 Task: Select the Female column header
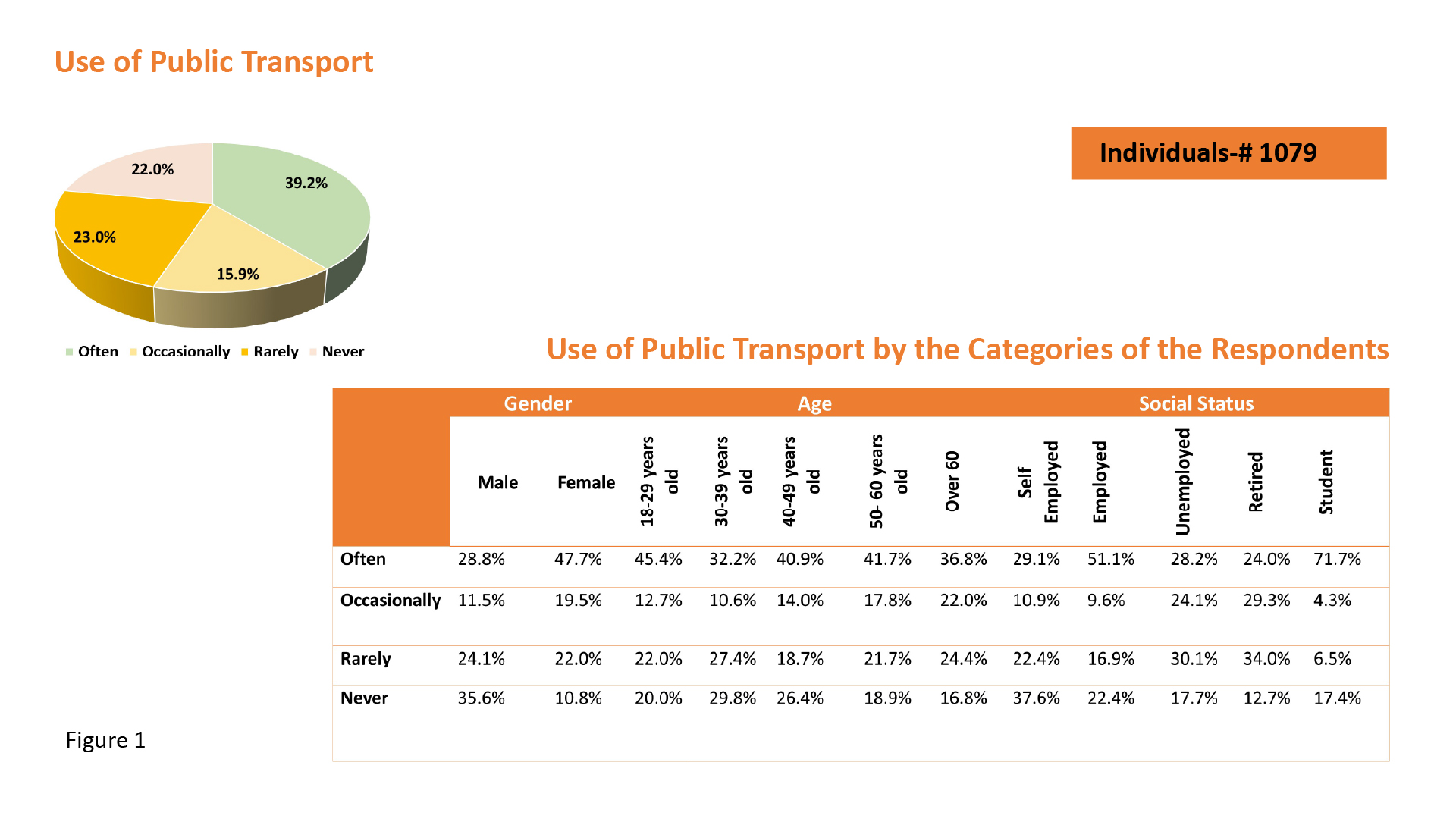pos(586,483)
